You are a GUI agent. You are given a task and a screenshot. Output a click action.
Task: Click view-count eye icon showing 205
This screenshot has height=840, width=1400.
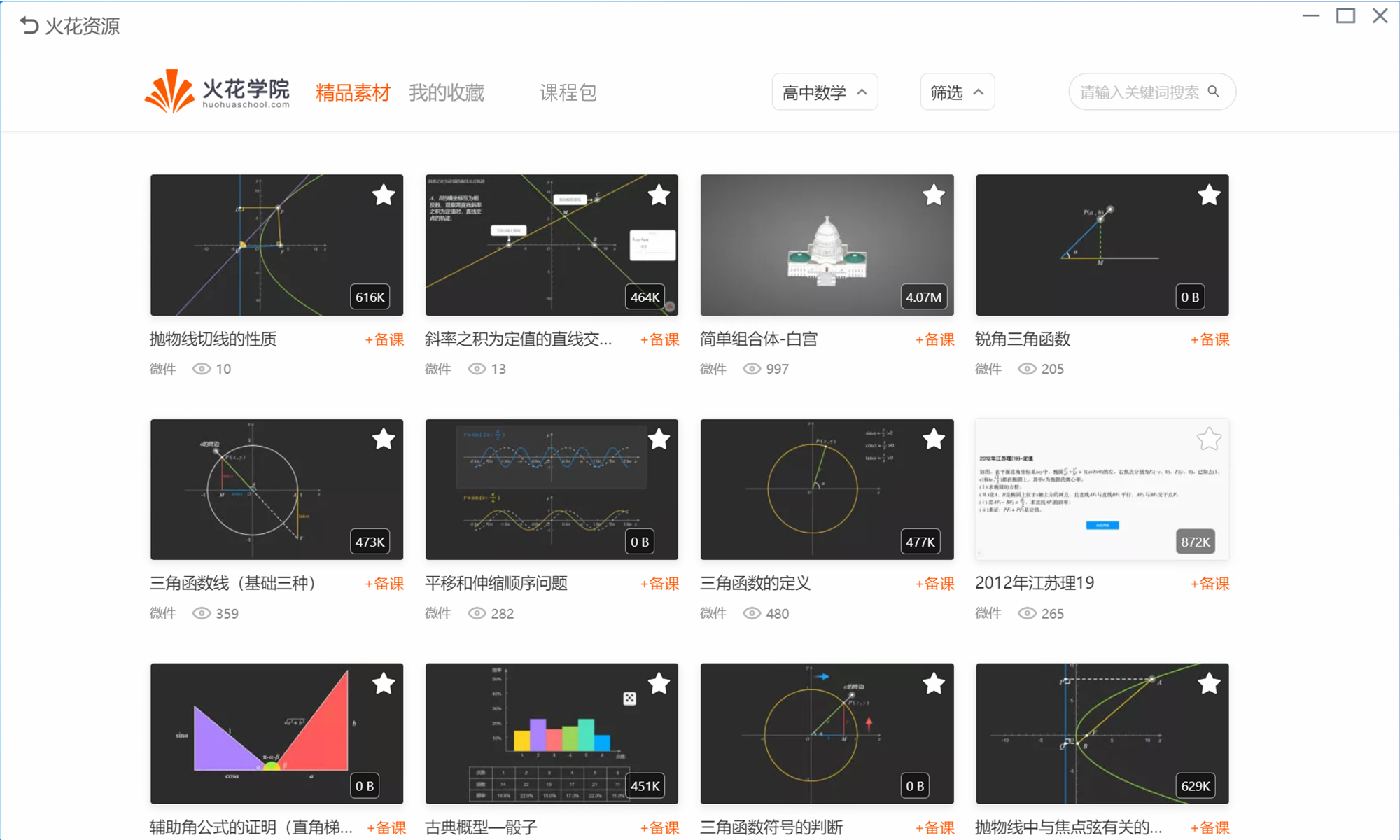click(1027, 369)
